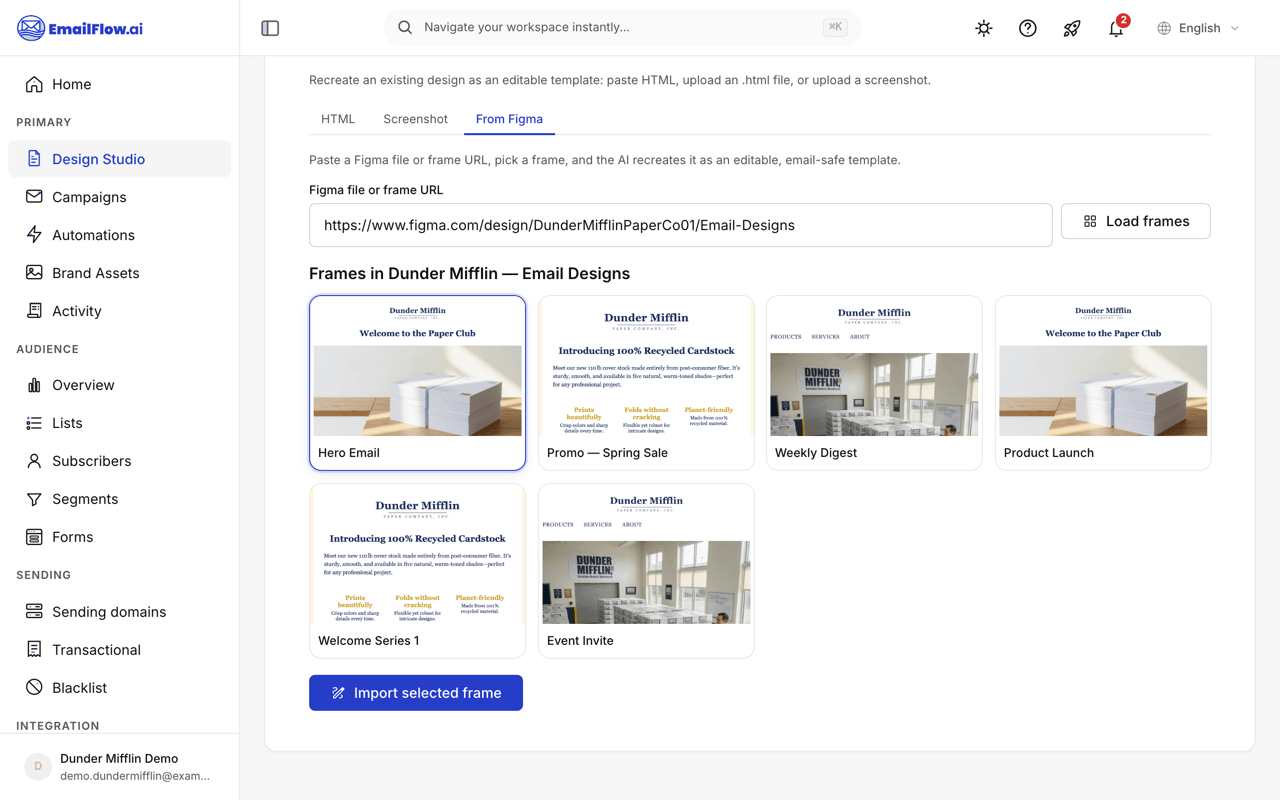Select the Product Launch frame
This screenshot has height=800, width=1280.
point(1103,383)
